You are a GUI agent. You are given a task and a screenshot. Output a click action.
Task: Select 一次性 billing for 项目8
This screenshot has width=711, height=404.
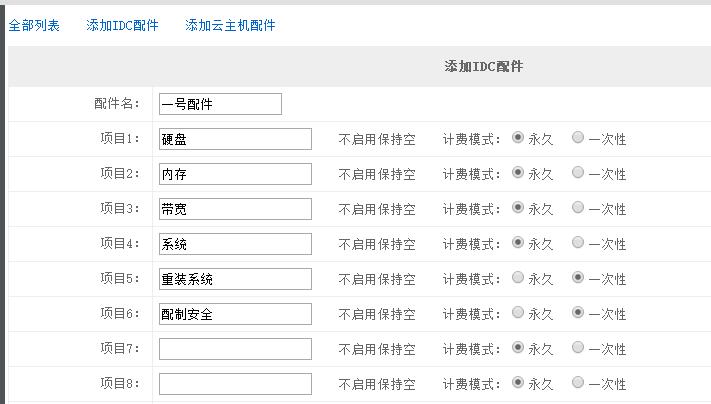click(x=578, y=383)
